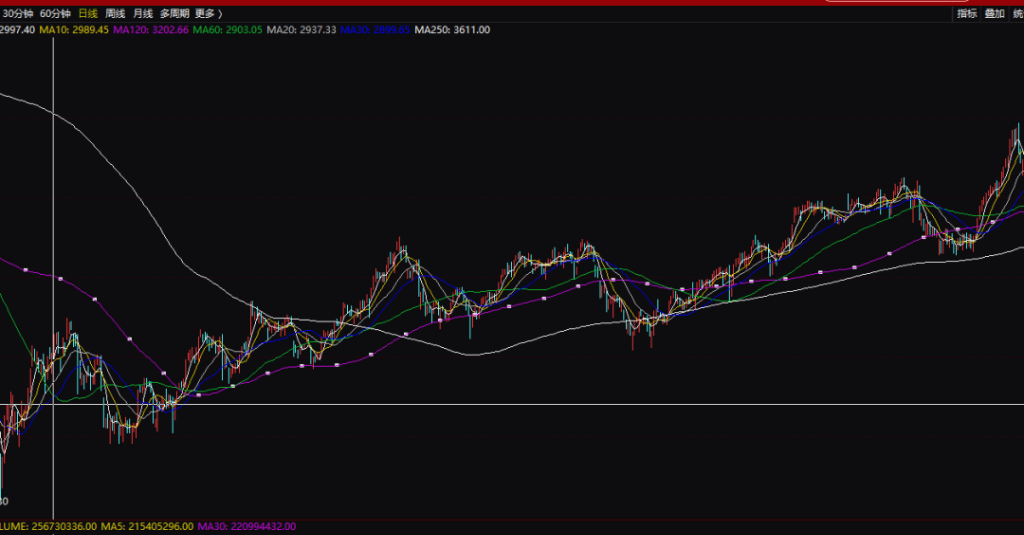The width and height of the screenshot is (1024, 535).
Task: Open the 月线 monthly chart tab
Action: [142, 14]
